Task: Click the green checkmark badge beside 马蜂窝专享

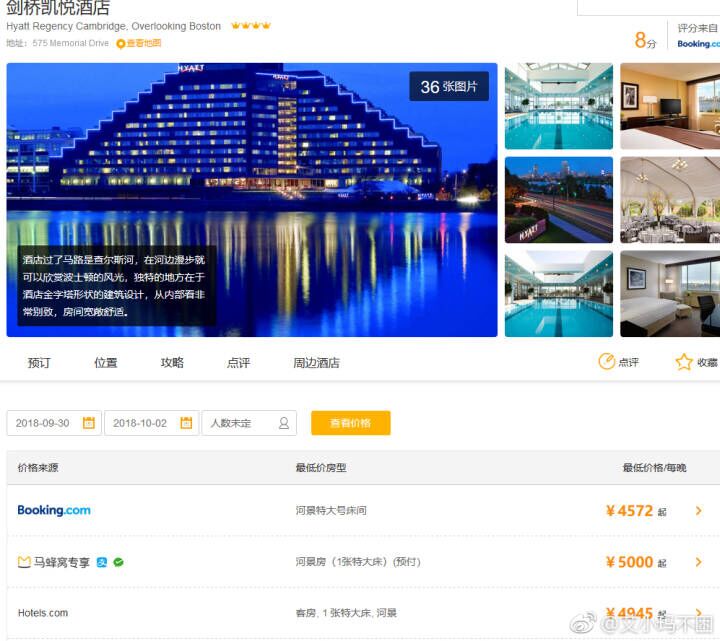Action: (118, 562)
